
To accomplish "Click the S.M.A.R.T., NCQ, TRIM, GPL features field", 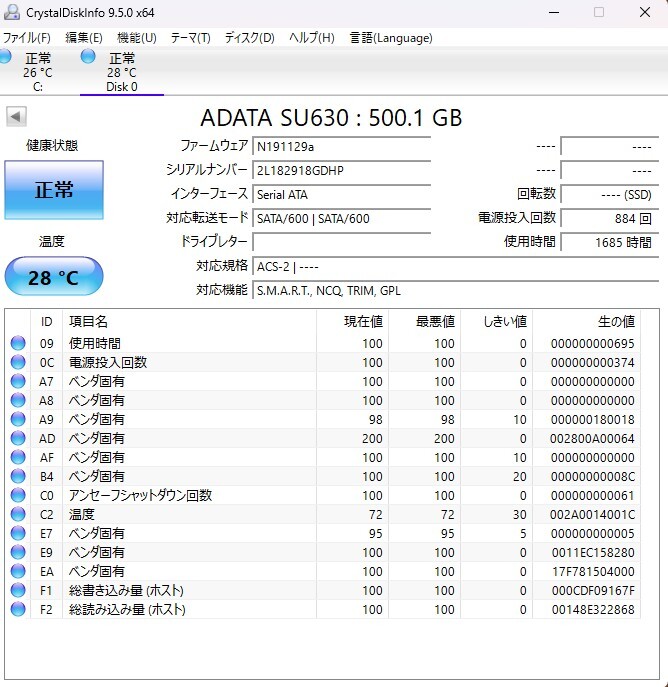I will [x=456, y=290].
